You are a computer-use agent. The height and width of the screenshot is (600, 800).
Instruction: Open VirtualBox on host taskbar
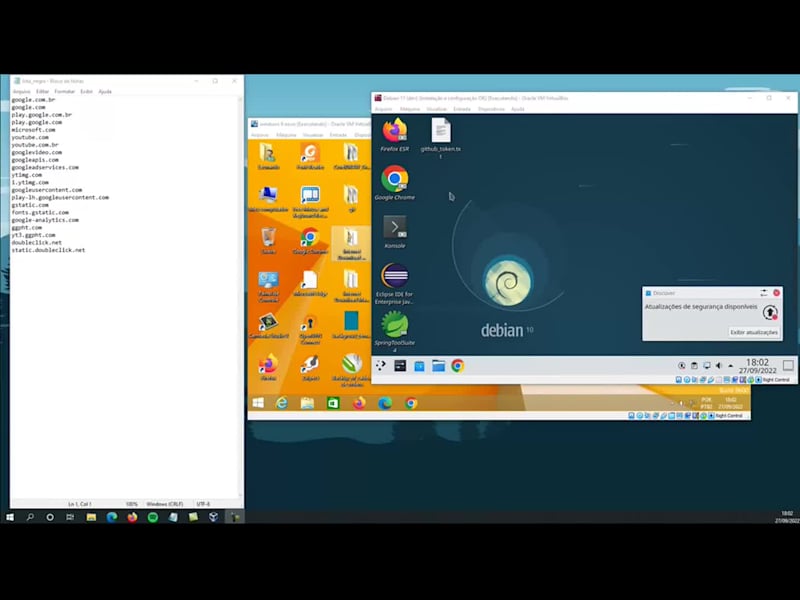pos(214,517)
